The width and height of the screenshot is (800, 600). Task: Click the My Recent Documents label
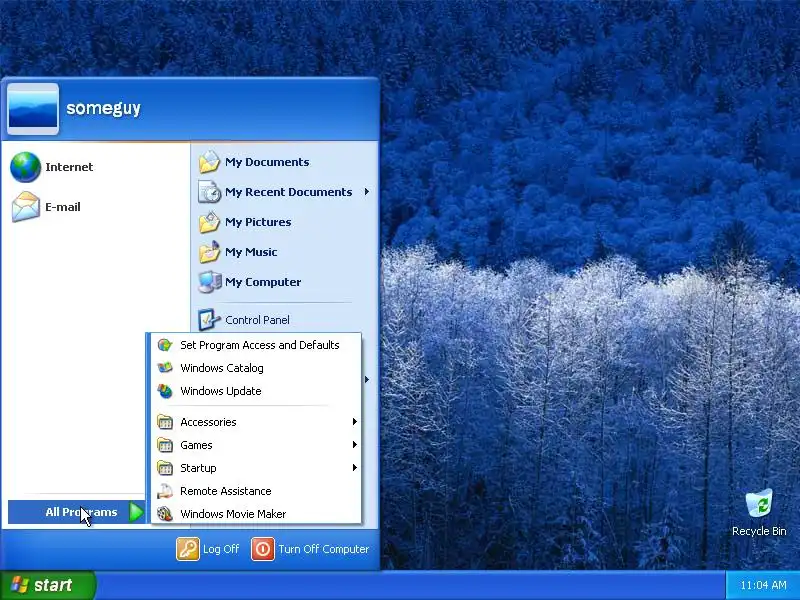(x=288, y=192)
